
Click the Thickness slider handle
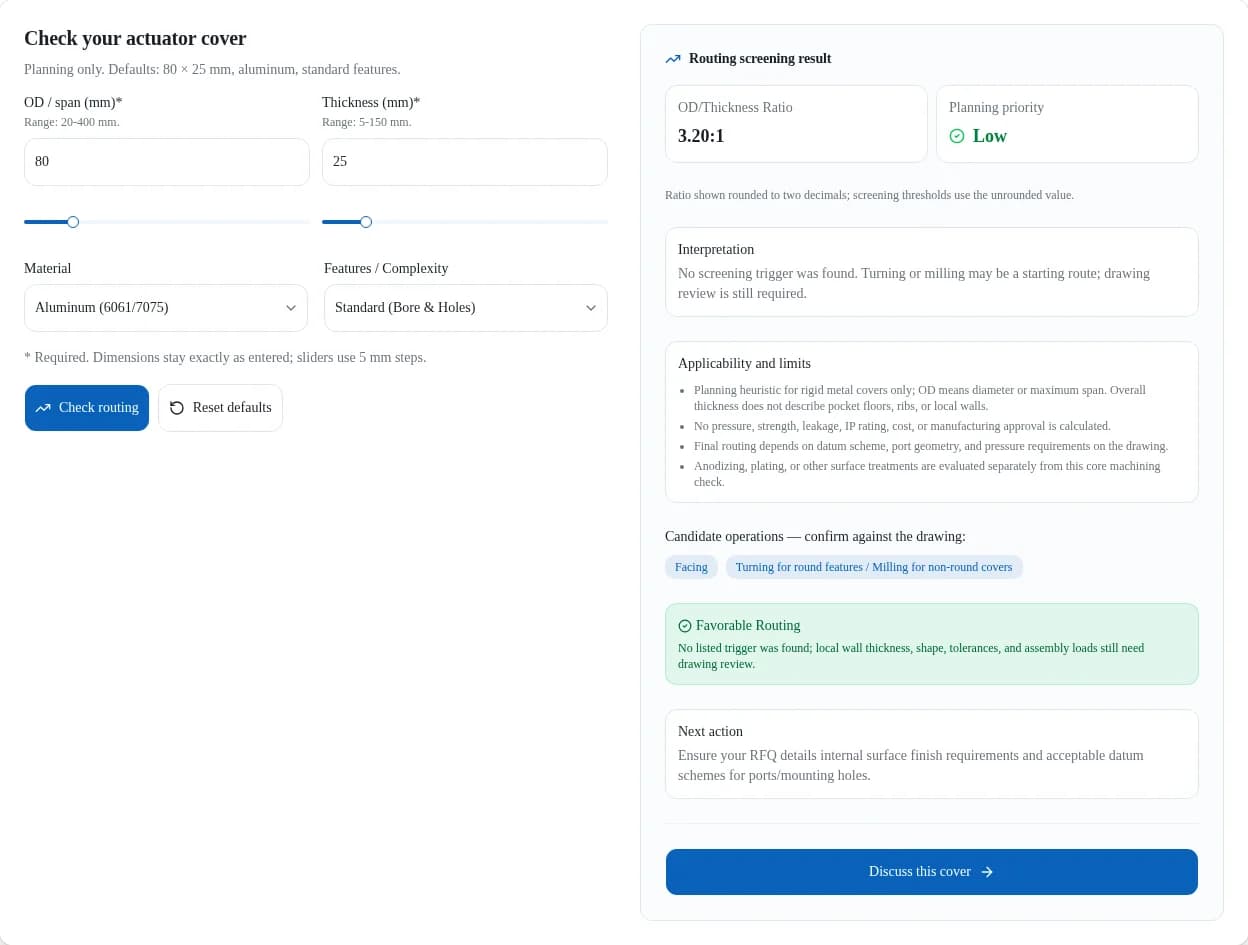[366, 222]
